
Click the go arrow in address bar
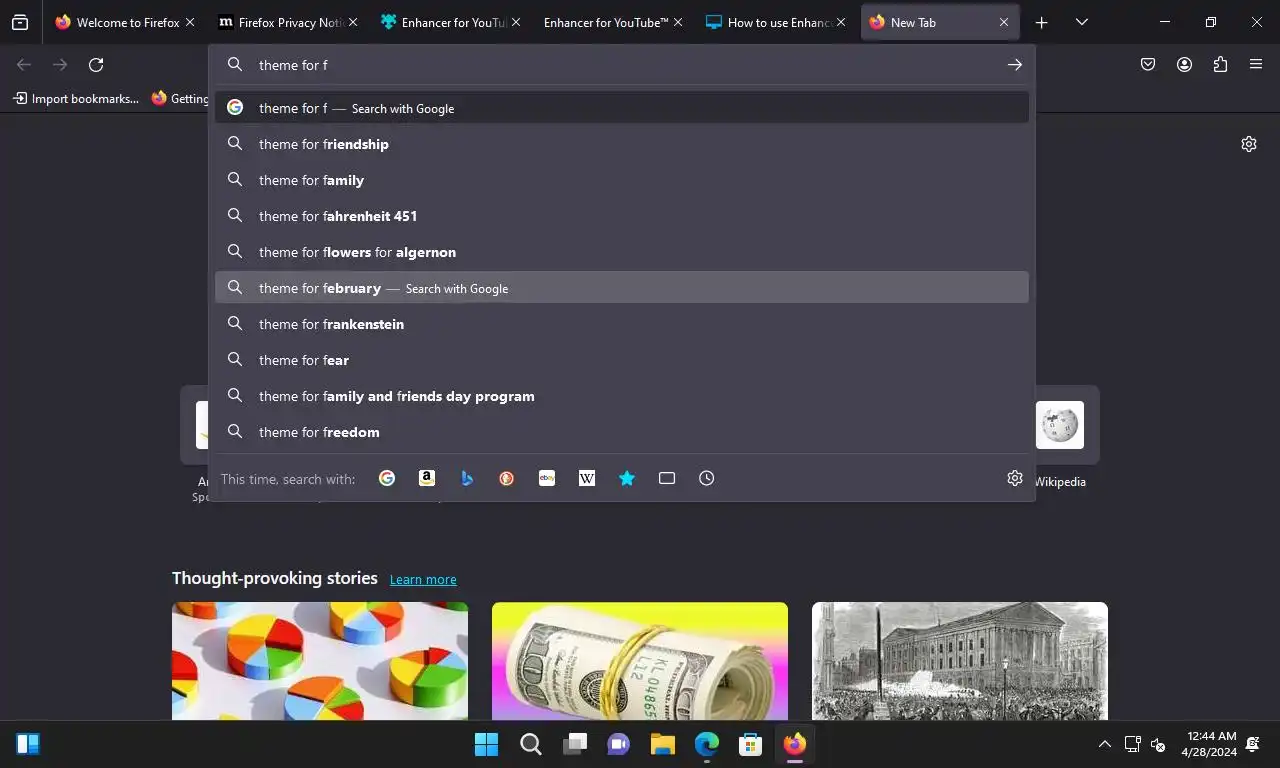pos(1015,64)
